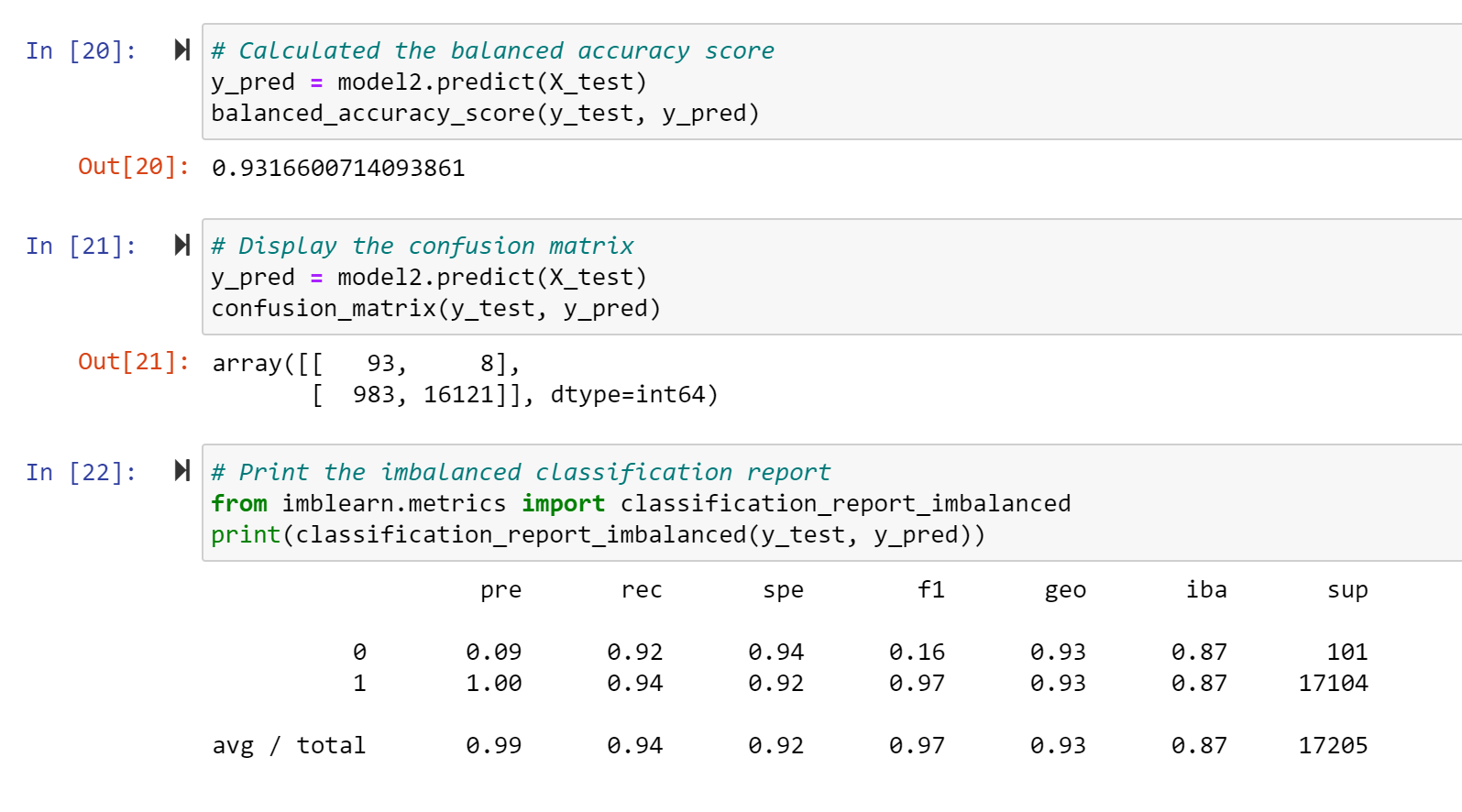The image size is (1462, 812).
Task: Click the value 93 in the confusion matrix
Action: point(380,364)
